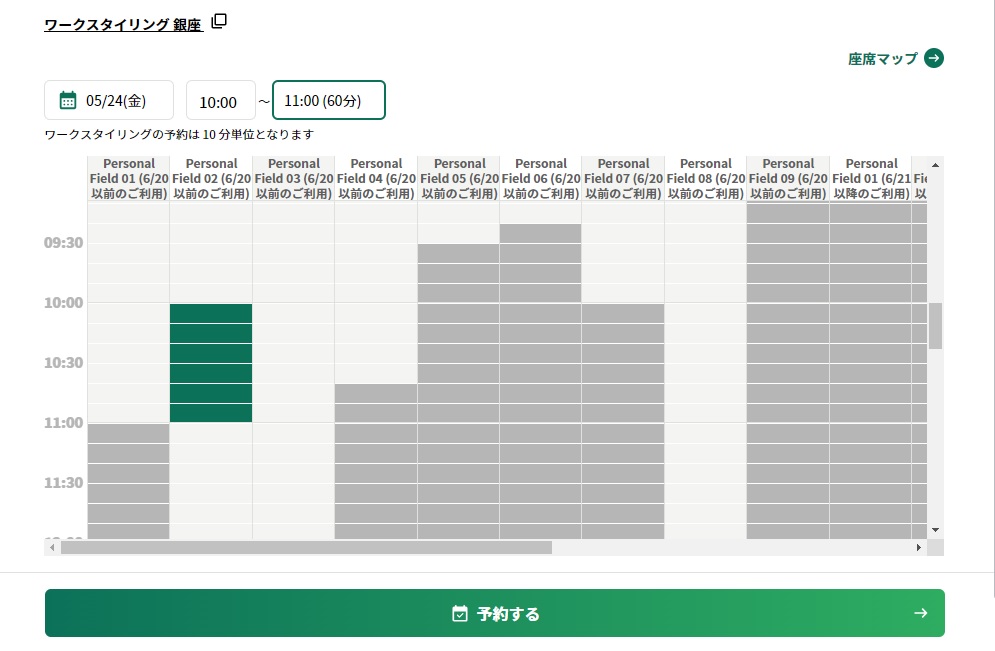Click the 11:00 slot in Personal Field 02
The image size is (995, 651).
211,433
